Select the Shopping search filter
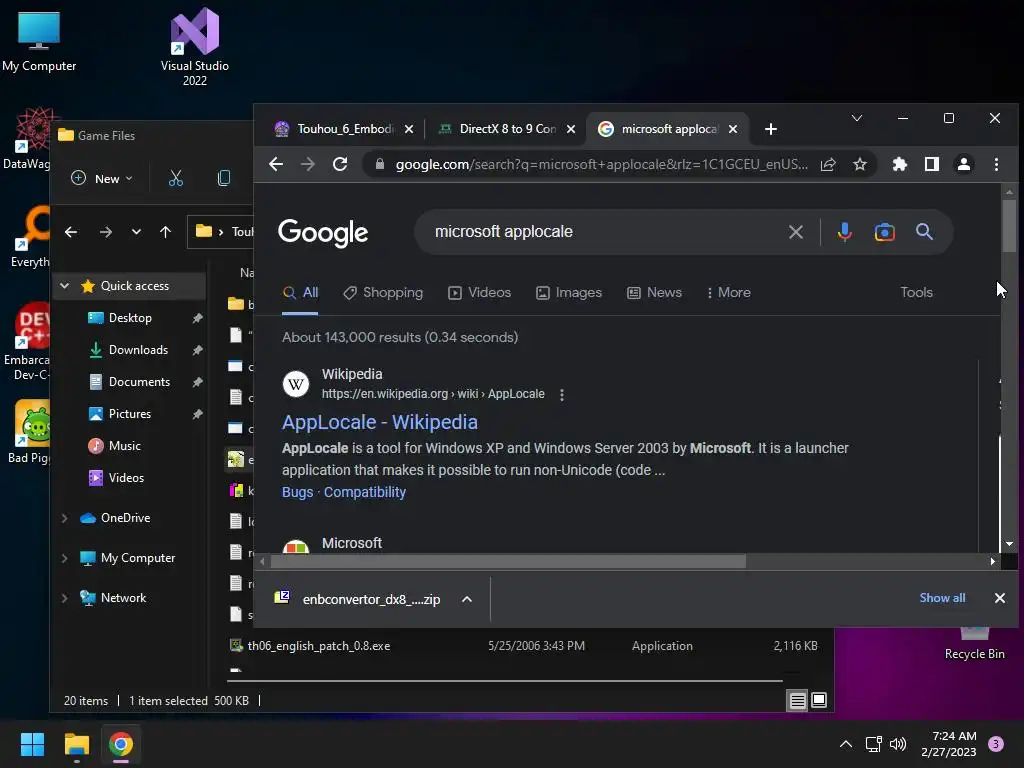This screenshot has height=768, width=1024. (383, 293)
